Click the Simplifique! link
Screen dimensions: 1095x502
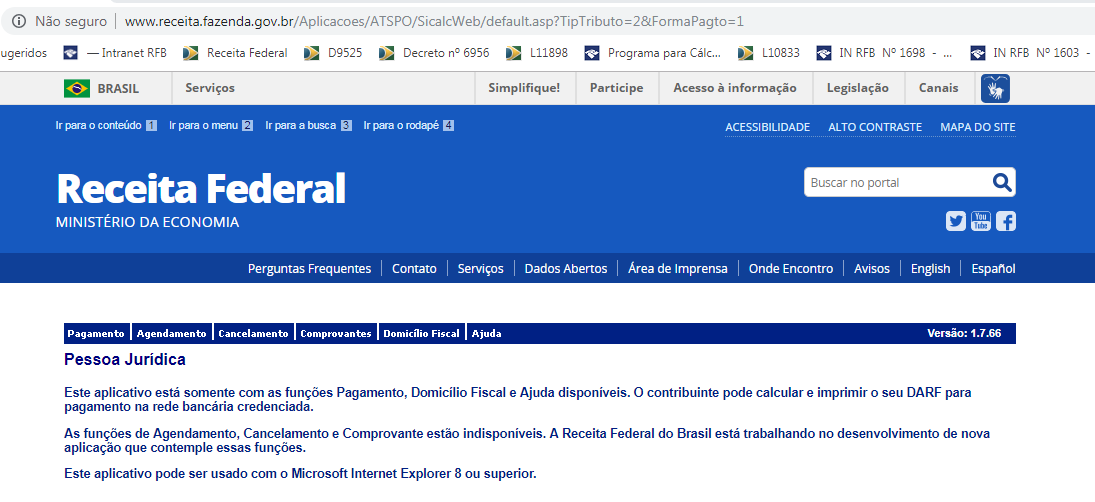(x=524, y=88)
